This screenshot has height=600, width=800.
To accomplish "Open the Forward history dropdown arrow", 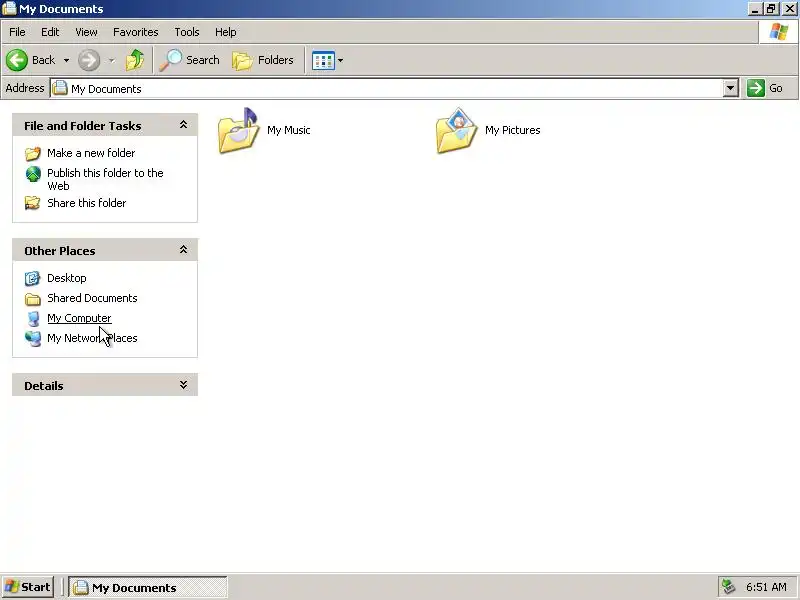I will pos(112,60).
